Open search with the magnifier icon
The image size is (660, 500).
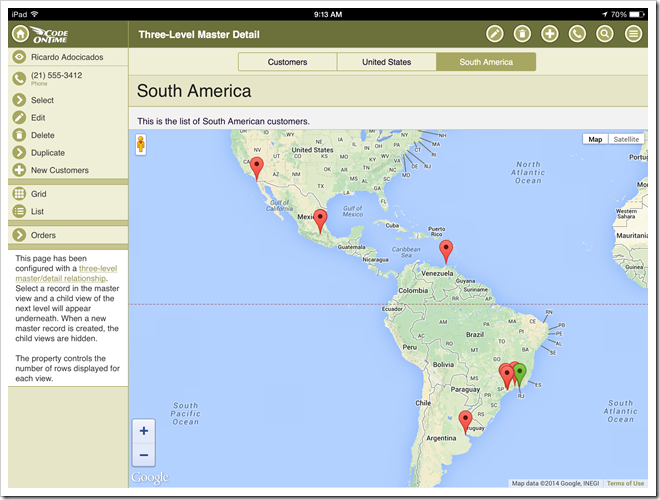pyautogui.click(x=605, y=34)
